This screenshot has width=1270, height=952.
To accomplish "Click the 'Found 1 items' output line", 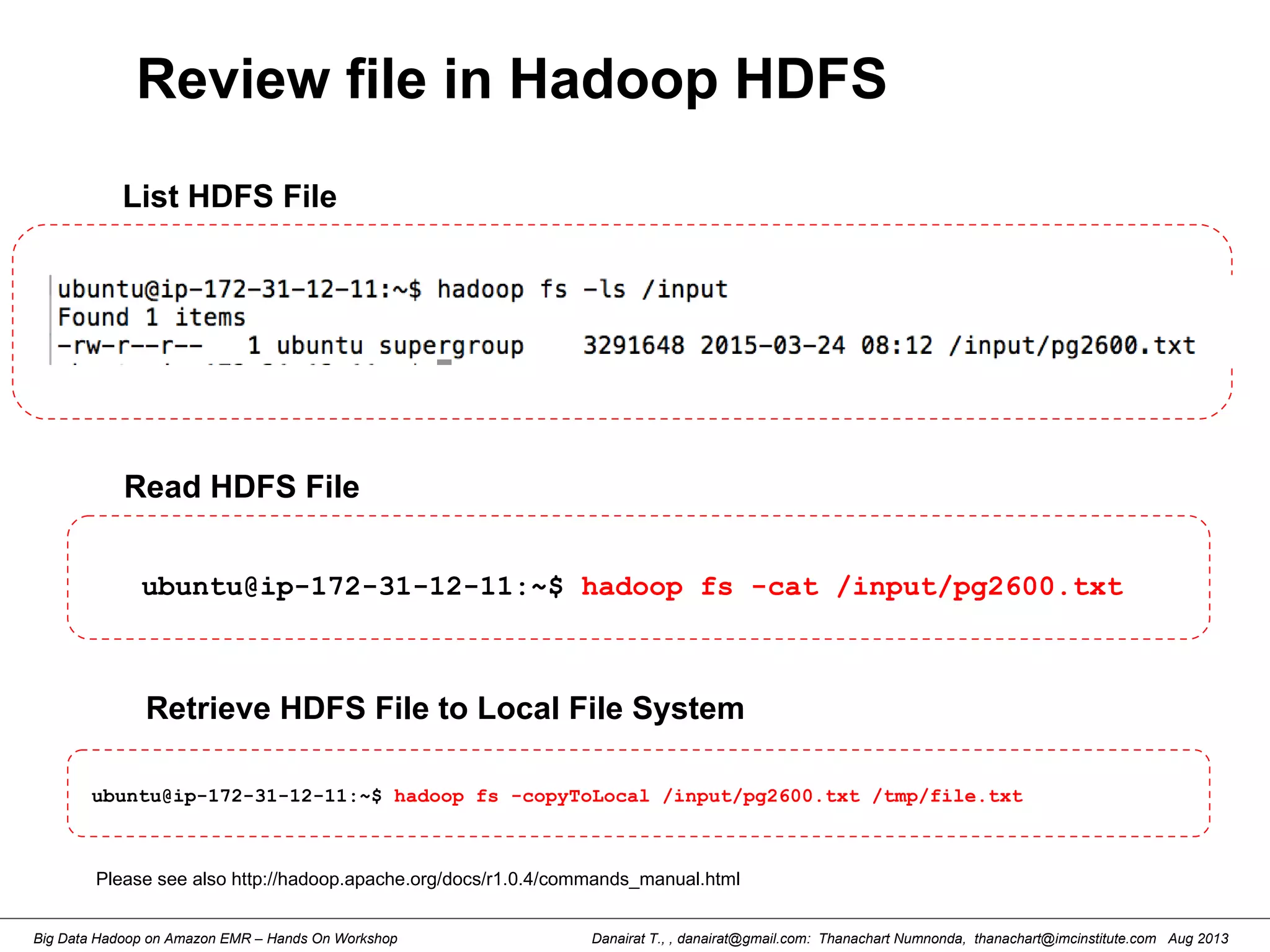I will click(151, 317).
